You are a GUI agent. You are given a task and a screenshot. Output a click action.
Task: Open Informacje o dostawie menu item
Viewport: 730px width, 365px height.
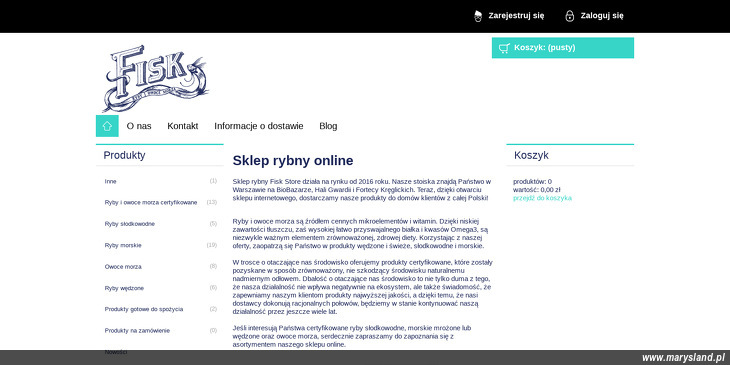[x=258, y=126]
